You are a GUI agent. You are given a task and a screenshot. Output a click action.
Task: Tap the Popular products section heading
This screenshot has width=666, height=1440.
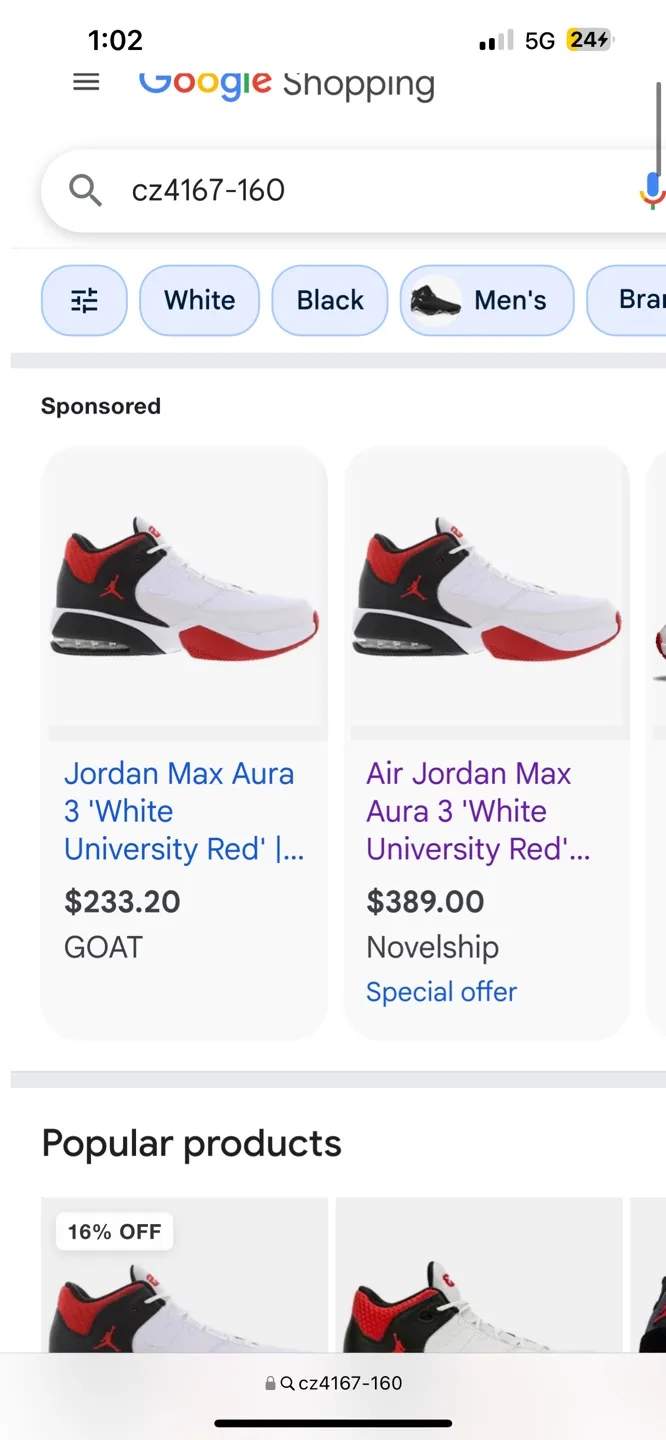[x=191, y=1143]
